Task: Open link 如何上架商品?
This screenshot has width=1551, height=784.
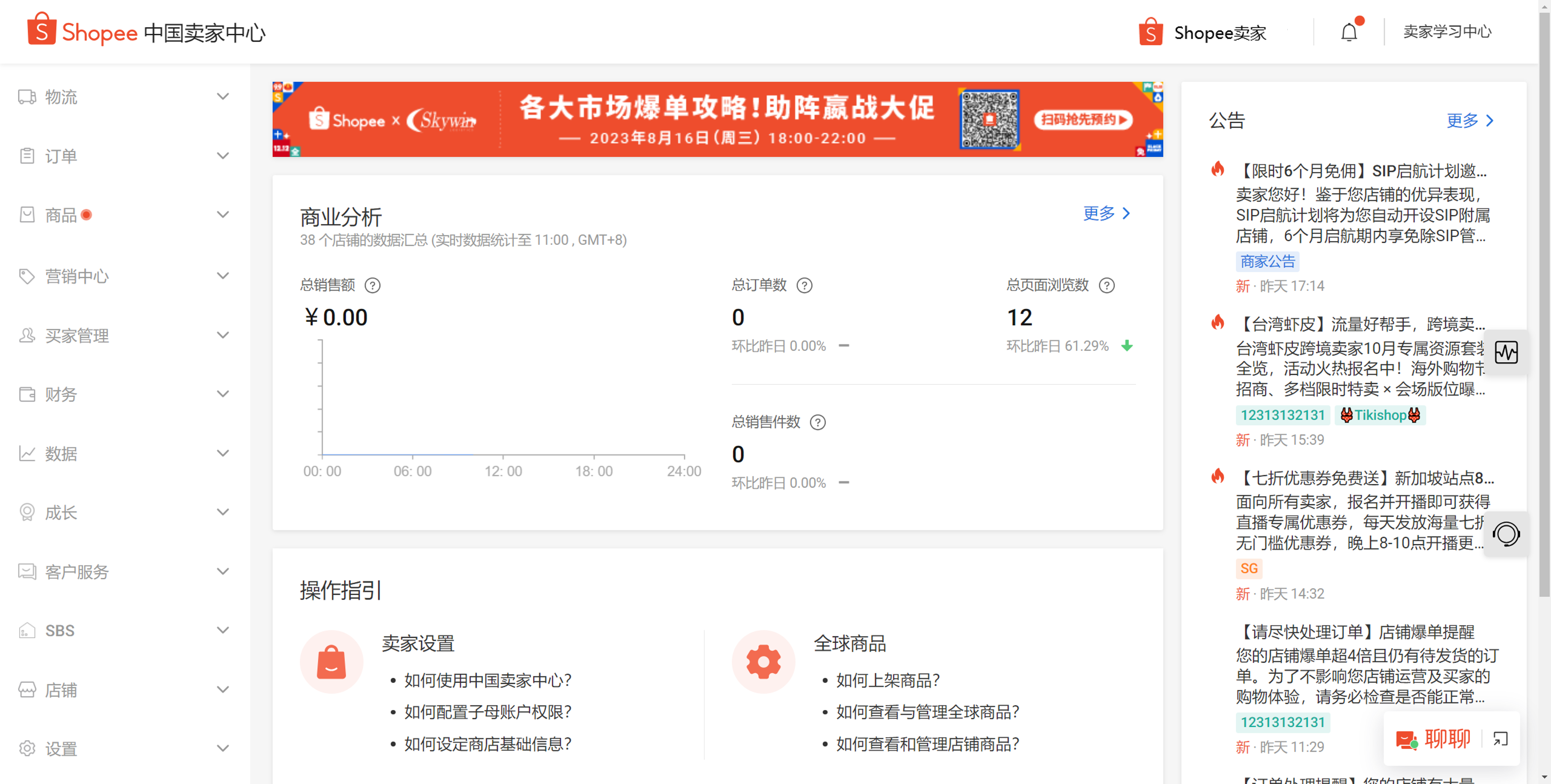Action: click(x=888, y=680)
